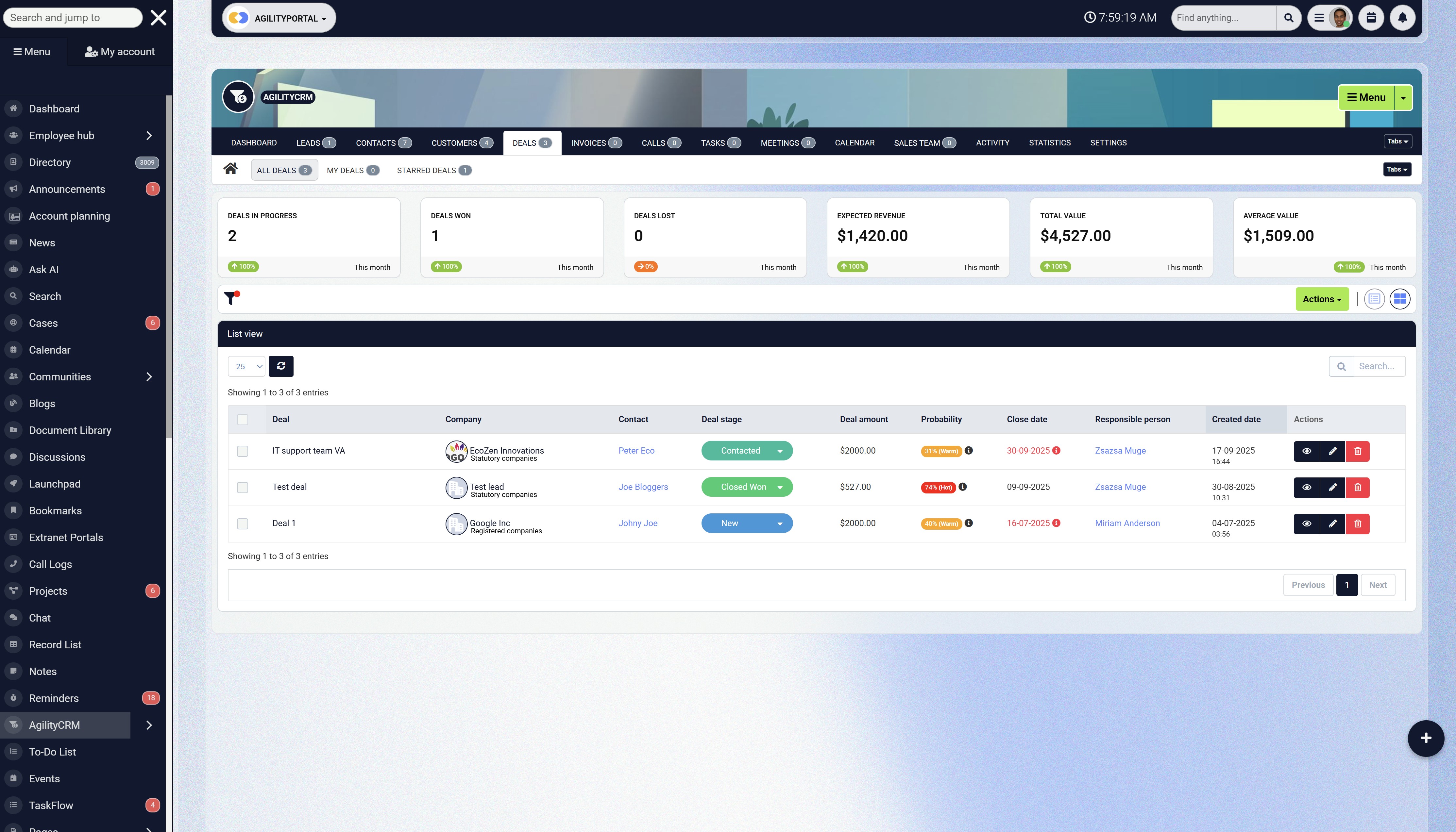Switch to the Invoices tab
The image size is (1456, 832).
(596, 143)
